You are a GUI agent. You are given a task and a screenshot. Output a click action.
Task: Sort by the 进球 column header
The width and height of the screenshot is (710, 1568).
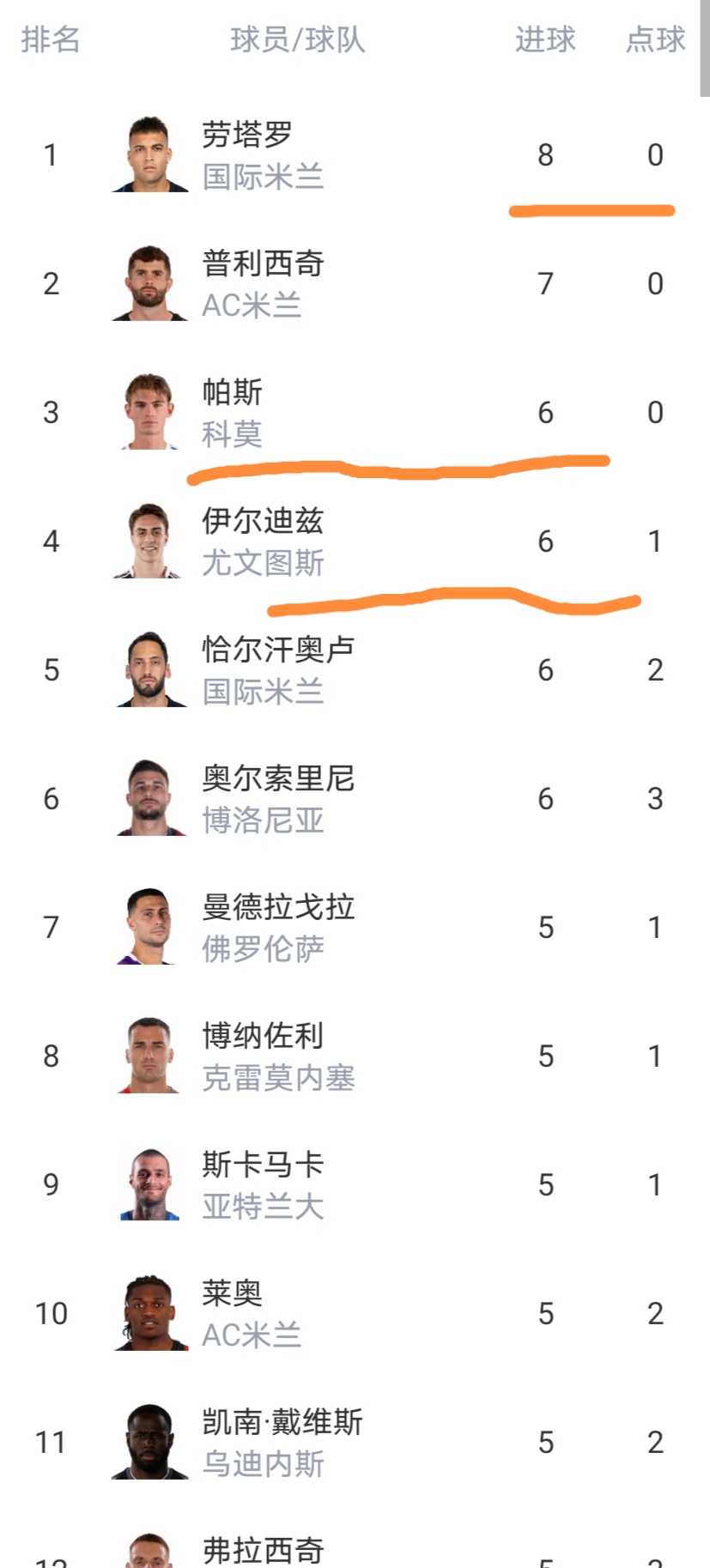click(x=545, y=39)
